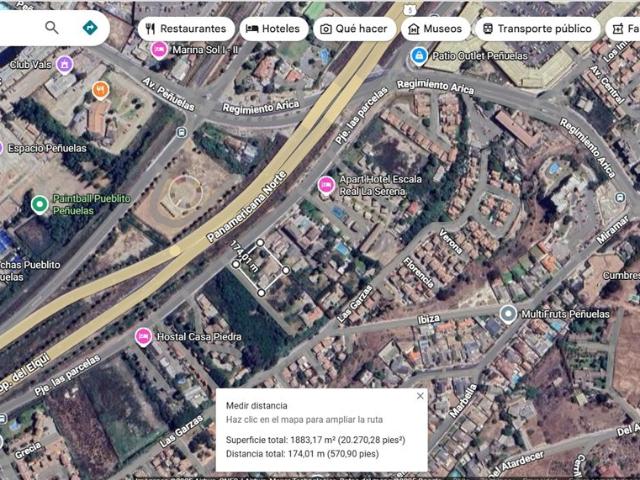Select the Paintball Pueblito Peñuelas green pin
The image size is (640, 480).
(38, 204)
